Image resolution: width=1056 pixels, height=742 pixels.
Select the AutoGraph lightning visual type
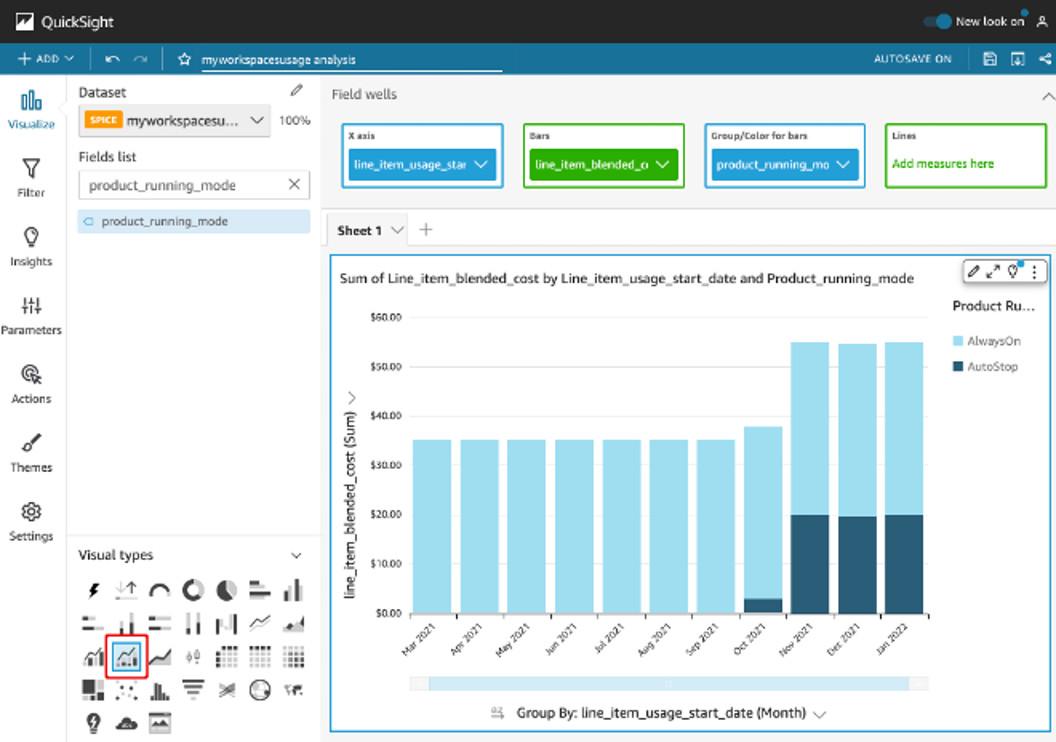tap(93, 591)
